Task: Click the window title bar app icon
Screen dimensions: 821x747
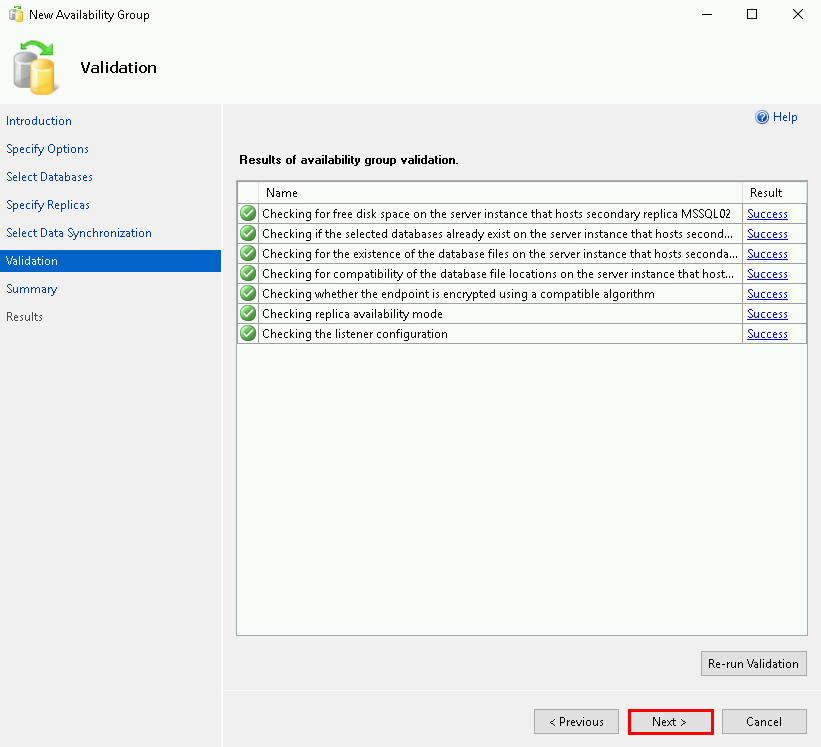Action: (16, 15)
